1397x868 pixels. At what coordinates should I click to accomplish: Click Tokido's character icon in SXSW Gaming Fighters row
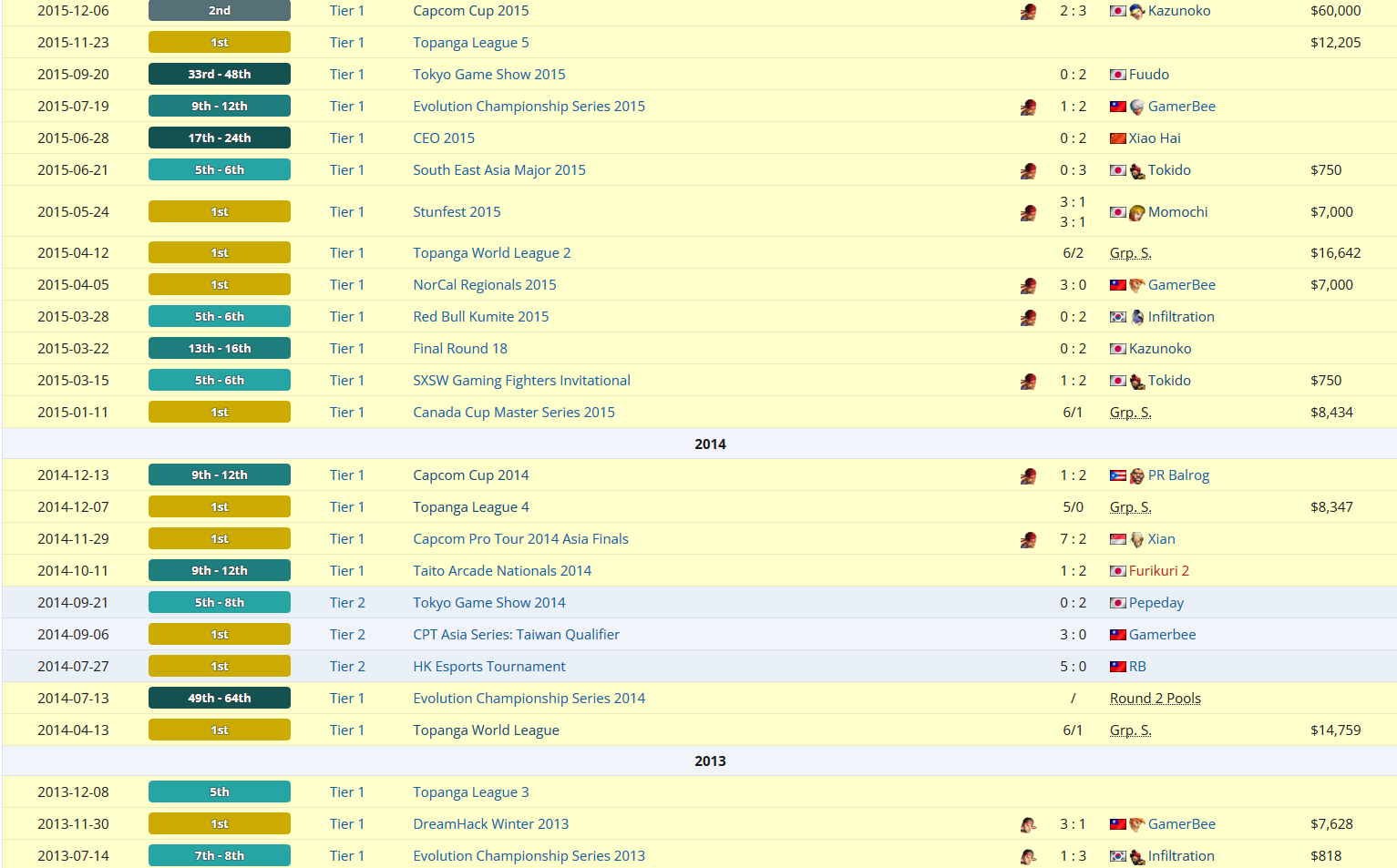coord(1136,381)
